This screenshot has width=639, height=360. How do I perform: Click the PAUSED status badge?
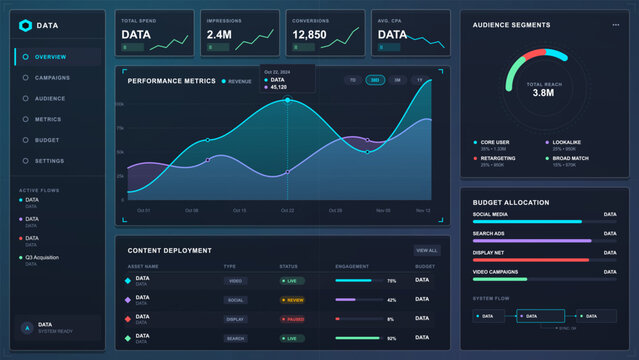[x=292, y=319]
